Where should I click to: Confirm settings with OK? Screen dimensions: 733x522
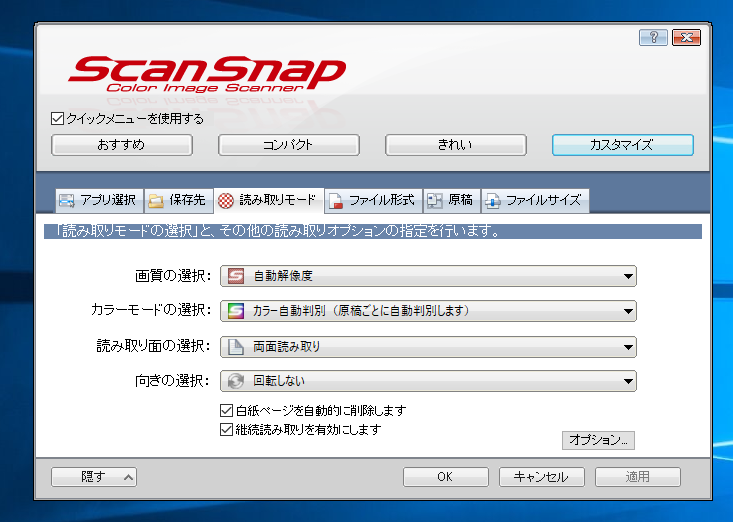(x=446, y=477)
